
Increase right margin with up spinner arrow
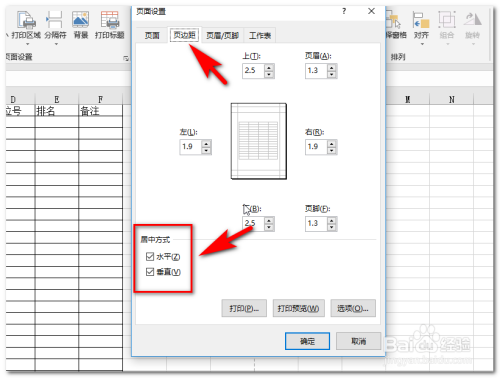(332, 143)
